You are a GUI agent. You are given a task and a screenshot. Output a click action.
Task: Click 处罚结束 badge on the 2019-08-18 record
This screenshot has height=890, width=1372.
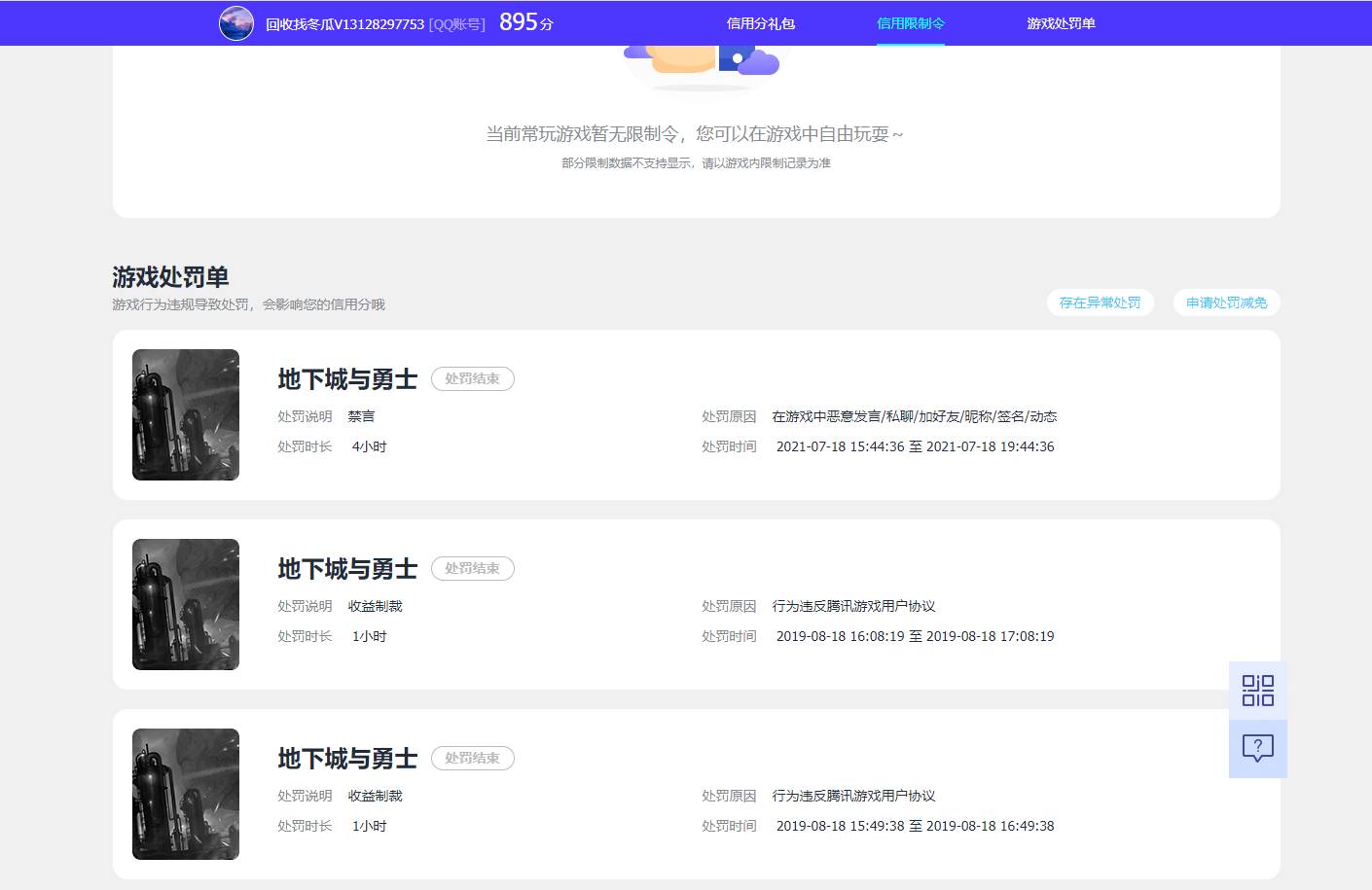[472, 568]
